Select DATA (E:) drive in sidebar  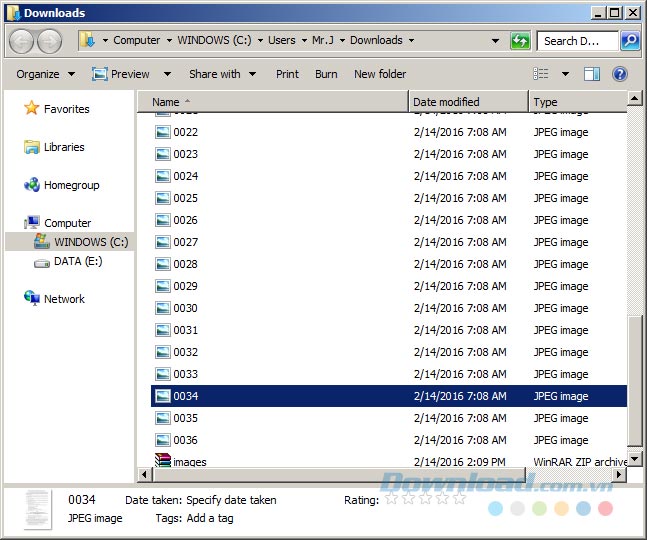[77, 261]
